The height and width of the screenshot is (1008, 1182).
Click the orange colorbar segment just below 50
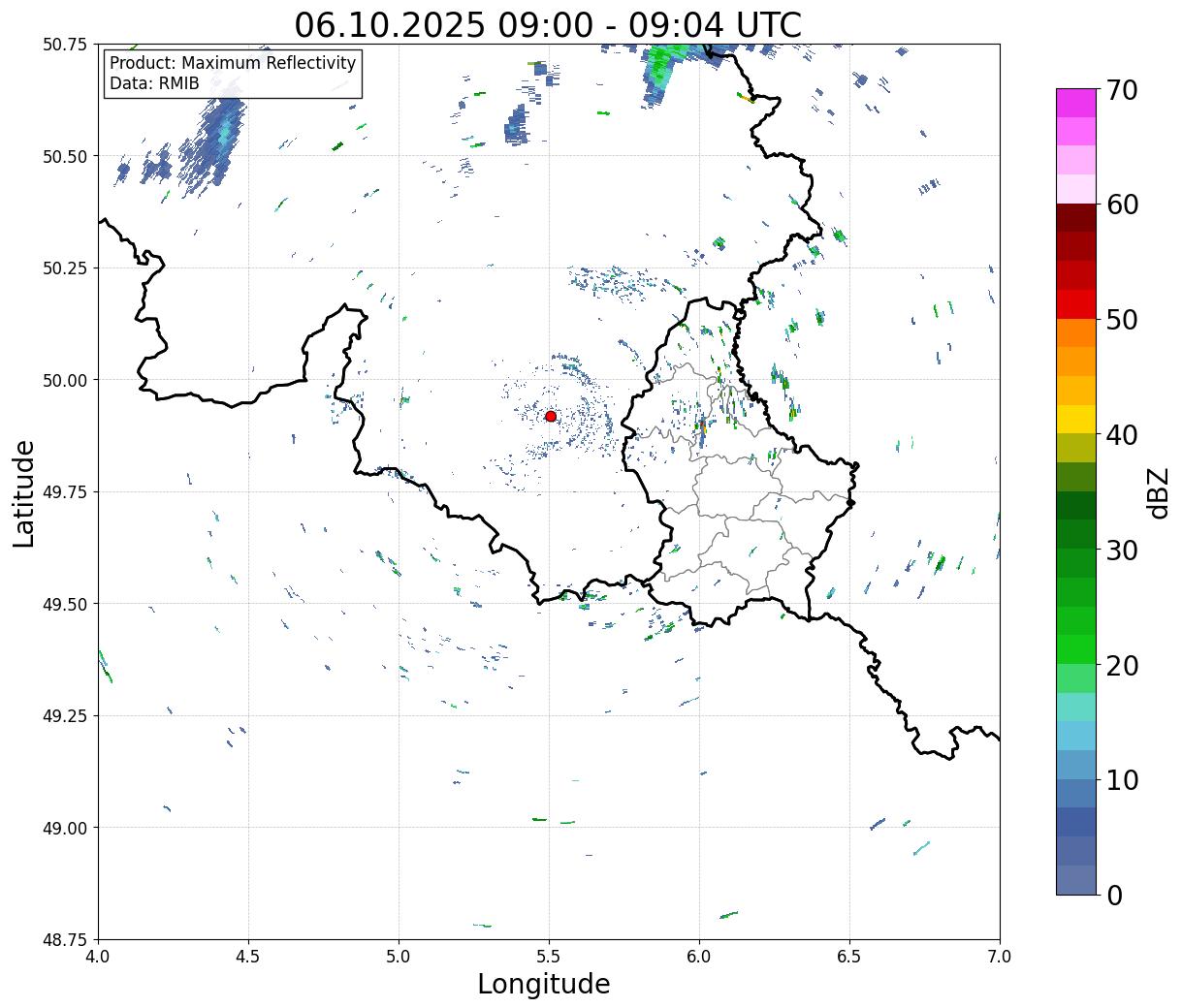click(x=1076, y=332)
